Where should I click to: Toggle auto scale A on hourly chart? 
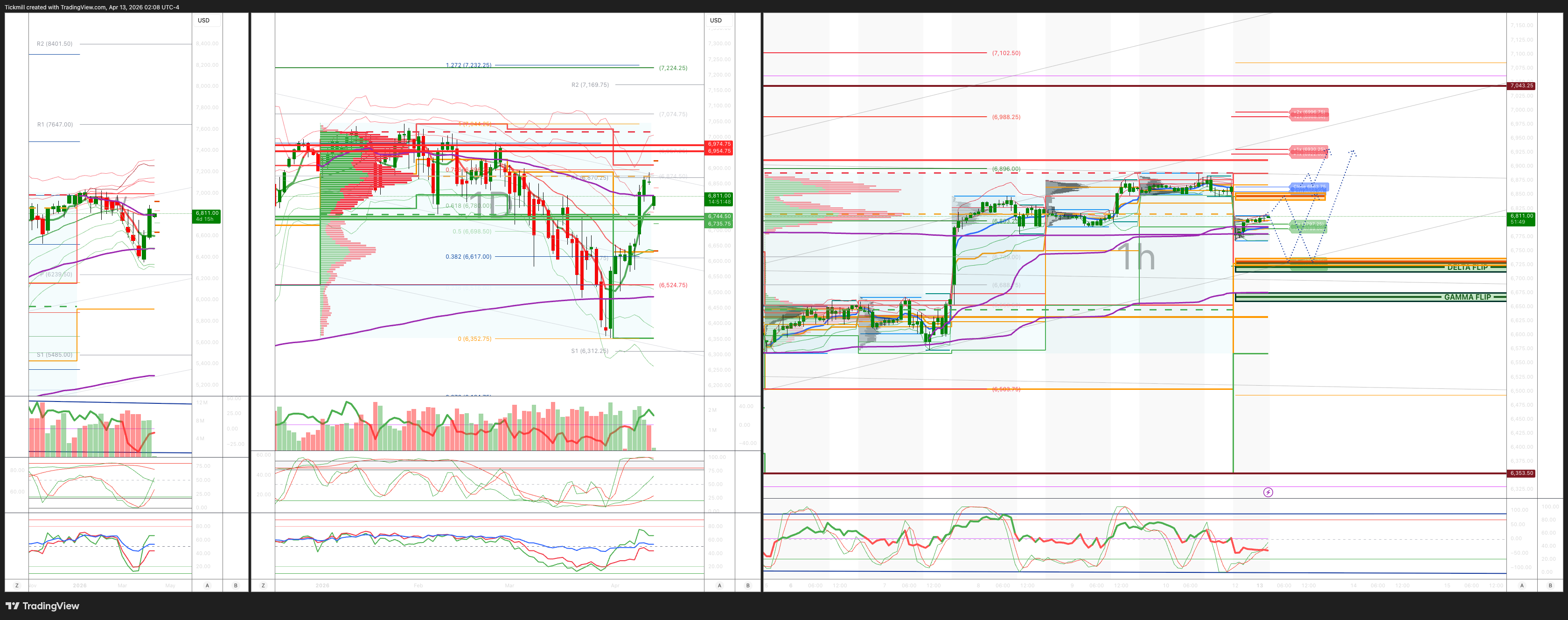(1522, 585)
